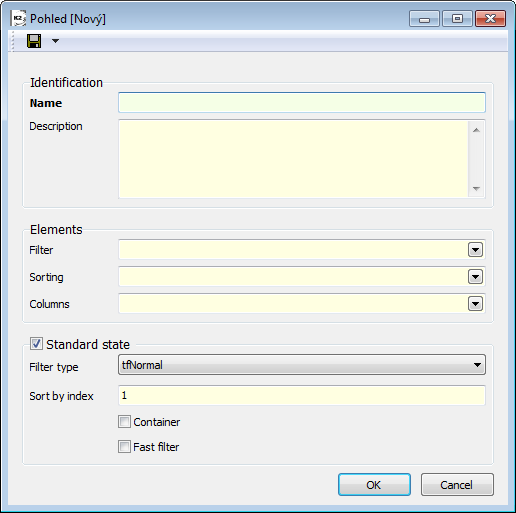Enable the Container checkbox

[124, 422]
